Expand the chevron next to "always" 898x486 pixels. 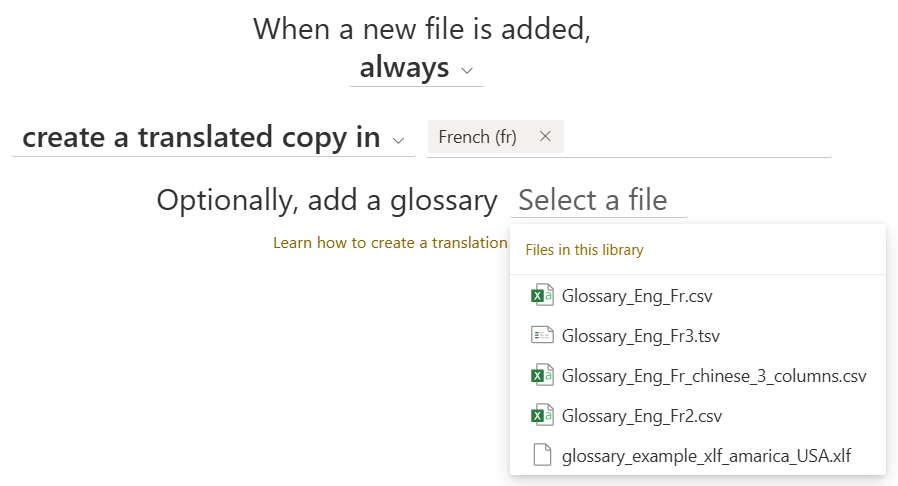coord(467,70)
